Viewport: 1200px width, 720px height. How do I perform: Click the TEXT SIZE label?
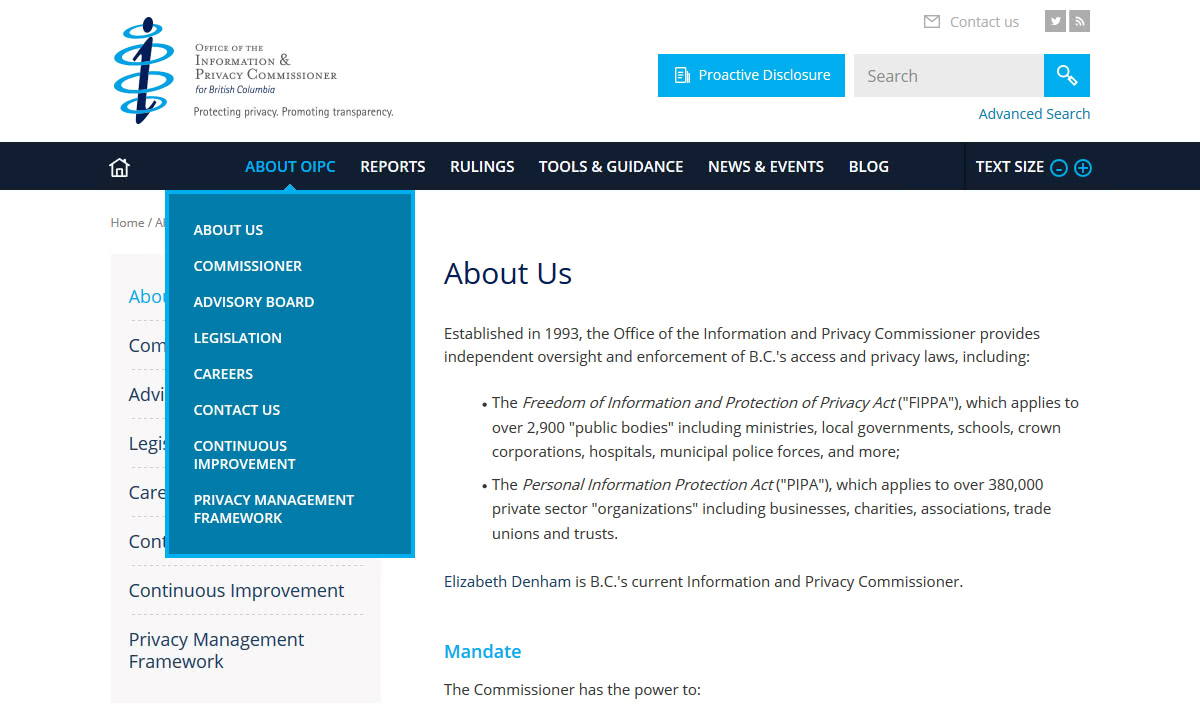[1010, 167]
